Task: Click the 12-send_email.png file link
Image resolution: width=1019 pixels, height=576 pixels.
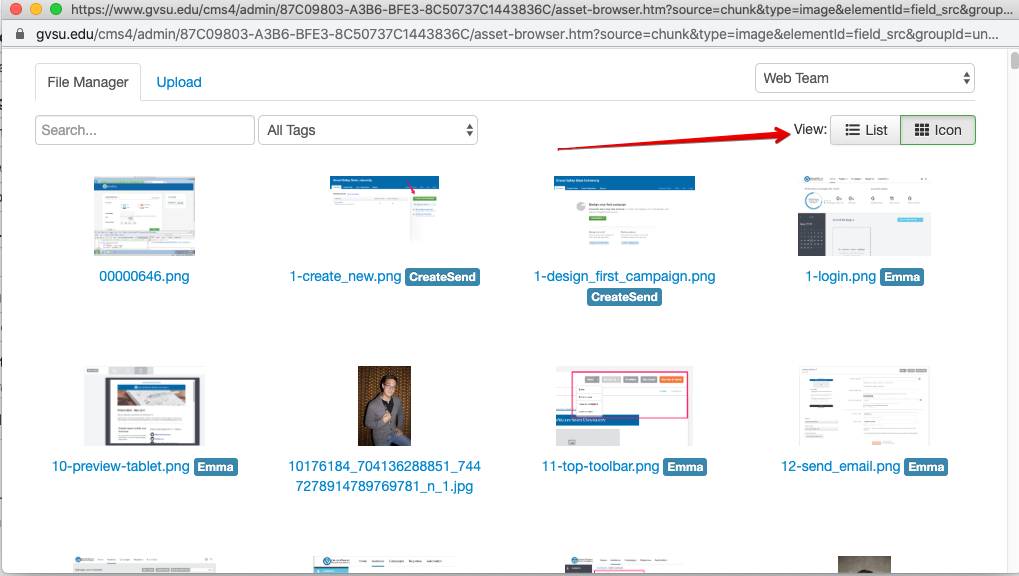Action: coord(840,466)
